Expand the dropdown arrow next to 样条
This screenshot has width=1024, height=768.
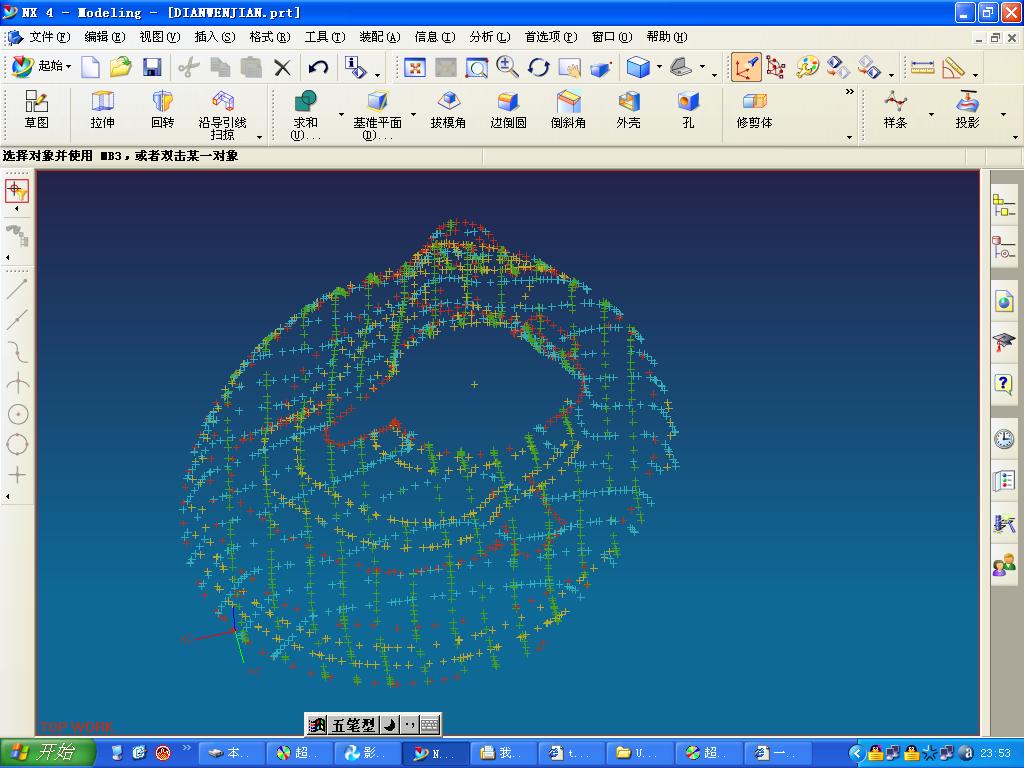[931, 115]
